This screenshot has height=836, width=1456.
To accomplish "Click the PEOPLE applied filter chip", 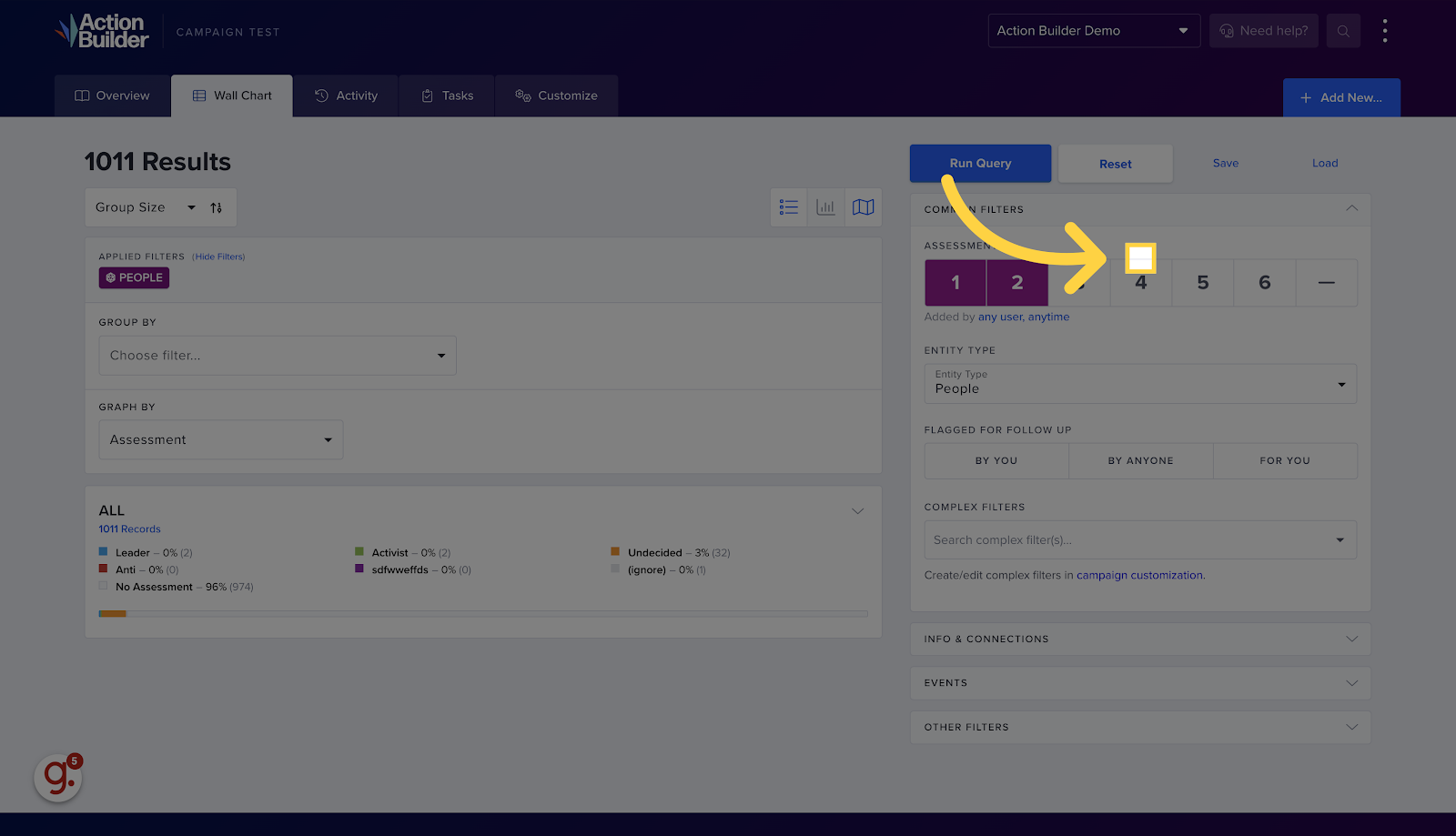I will pos(133,277).
